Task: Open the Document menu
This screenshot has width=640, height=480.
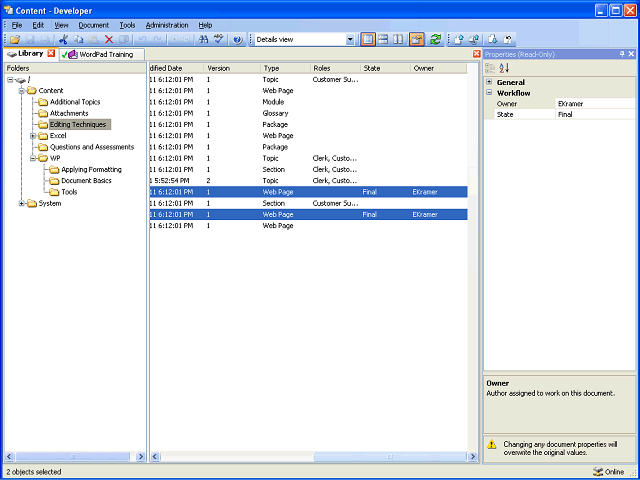Action: pos(94,25)
